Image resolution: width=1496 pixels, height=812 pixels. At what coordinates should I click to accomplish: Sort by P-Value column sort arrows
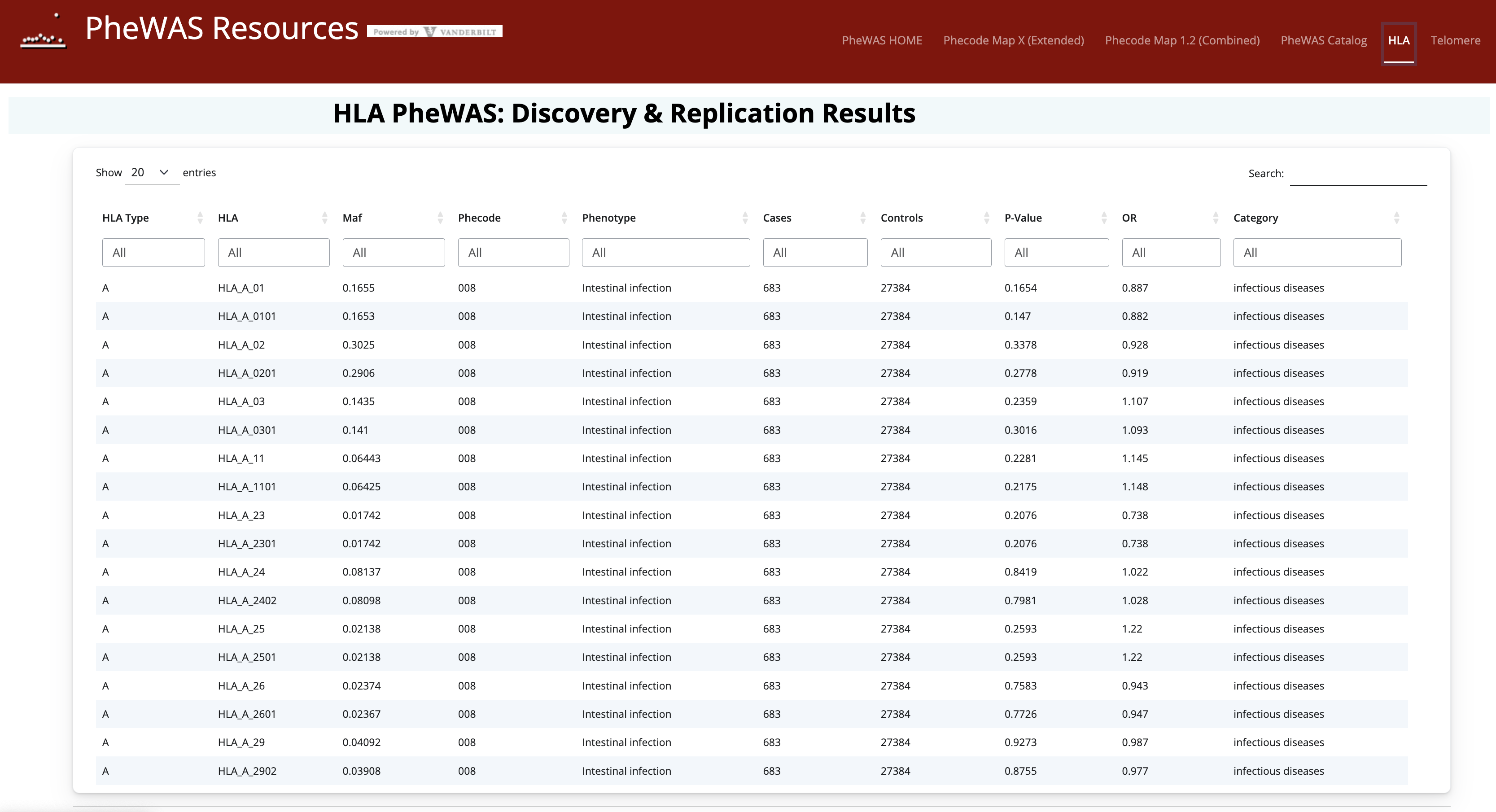(x=1103, y=218)
